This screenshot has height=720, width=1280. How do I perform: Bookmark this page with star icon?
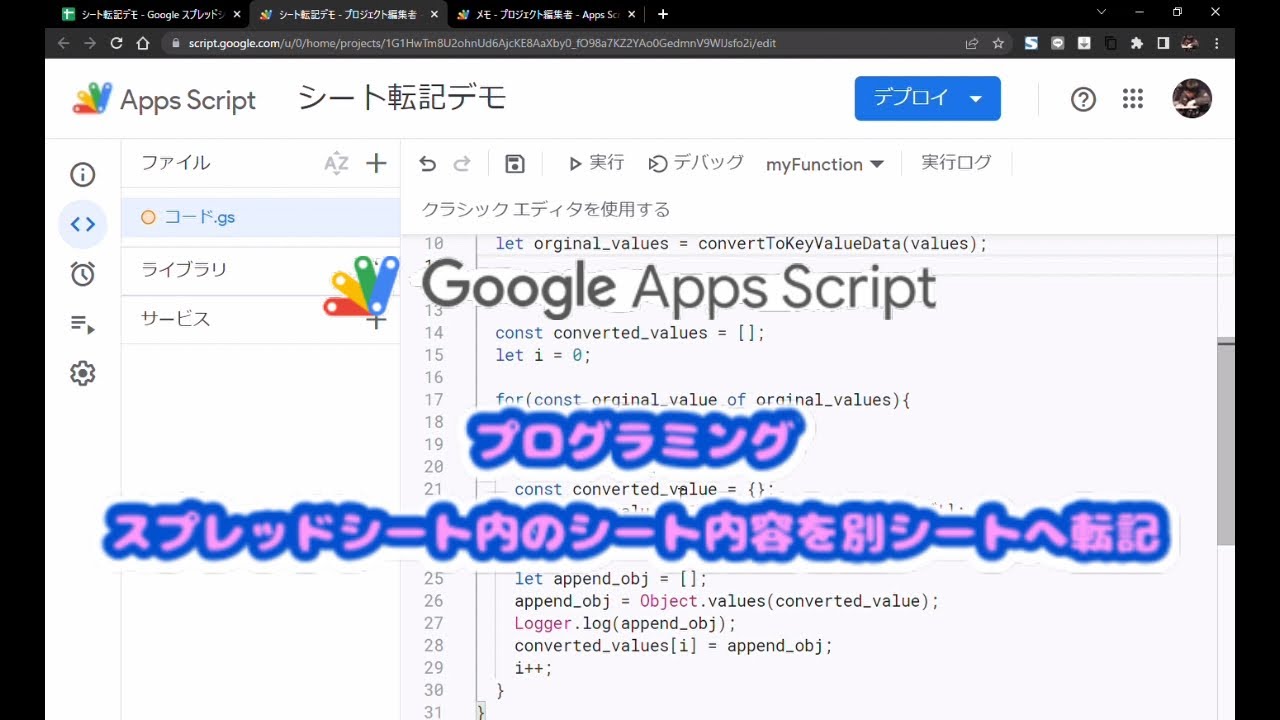coord(998,43)
